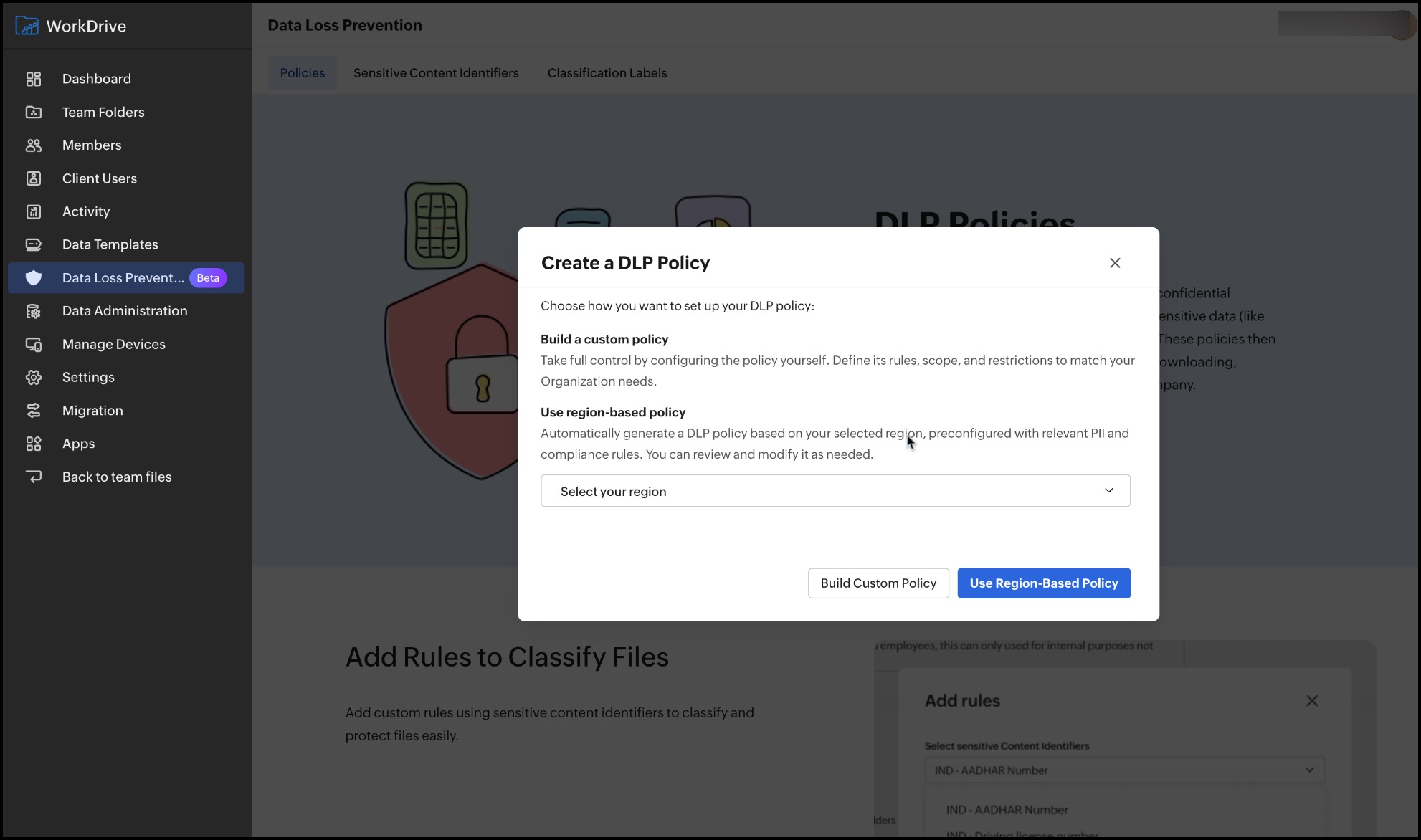This screenshot has height=840, width=1421.
Task: Click the Apps grid icon
Action: click(x=34, y=444)
